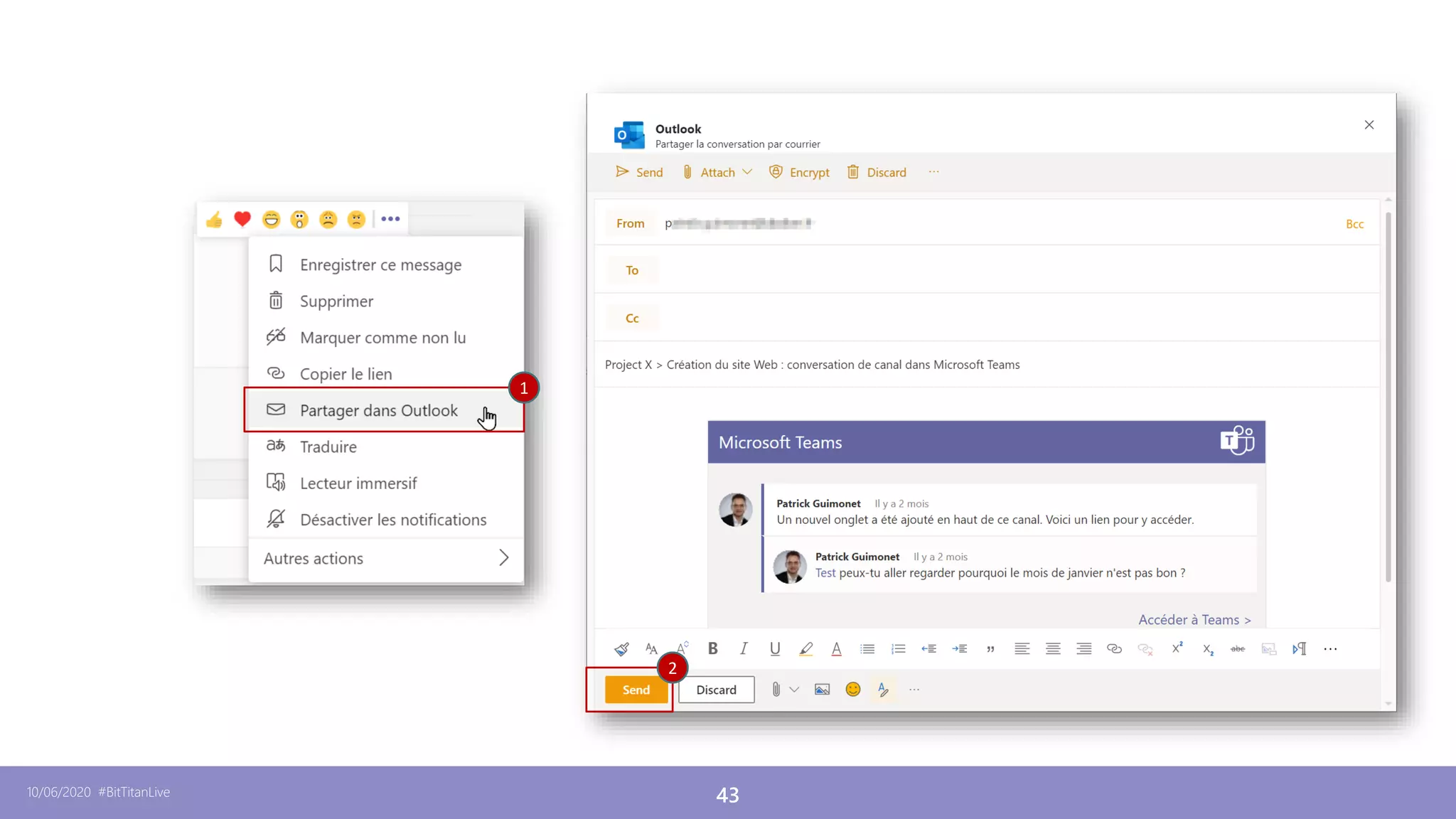Open attachment dropdown next to paperclip
Screen dimensions: 1456x819
click(x=794, y=690)
